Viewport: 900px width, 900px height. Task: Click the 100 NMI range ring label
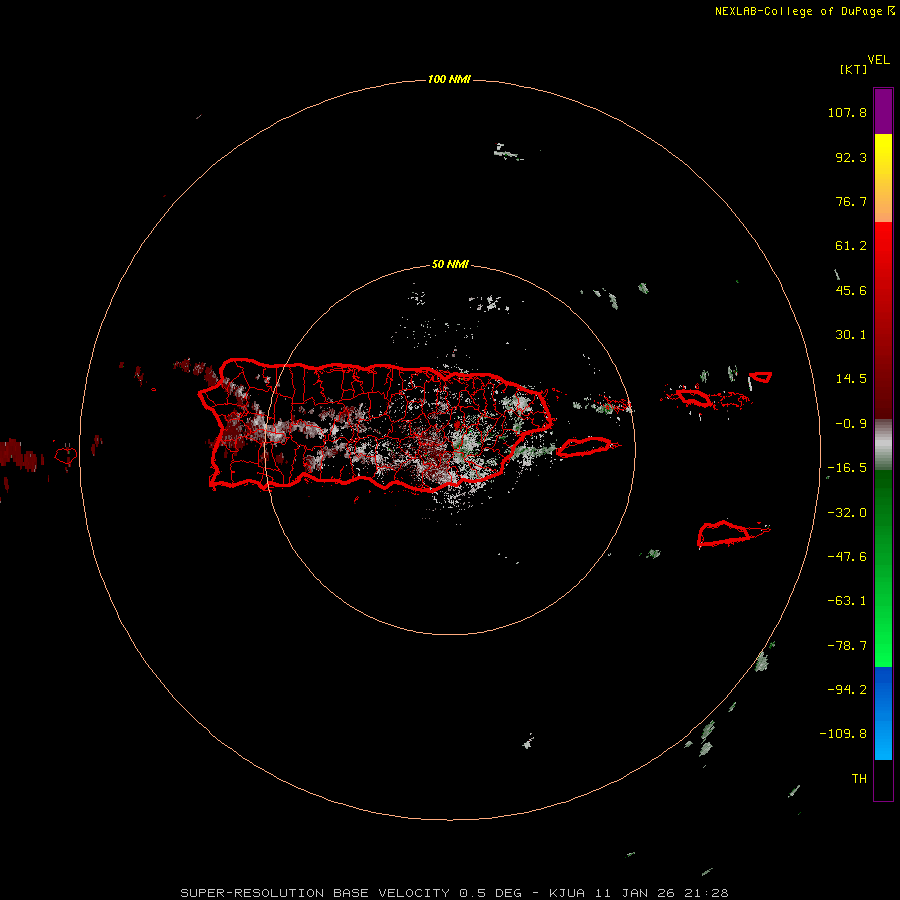point(449,79)
